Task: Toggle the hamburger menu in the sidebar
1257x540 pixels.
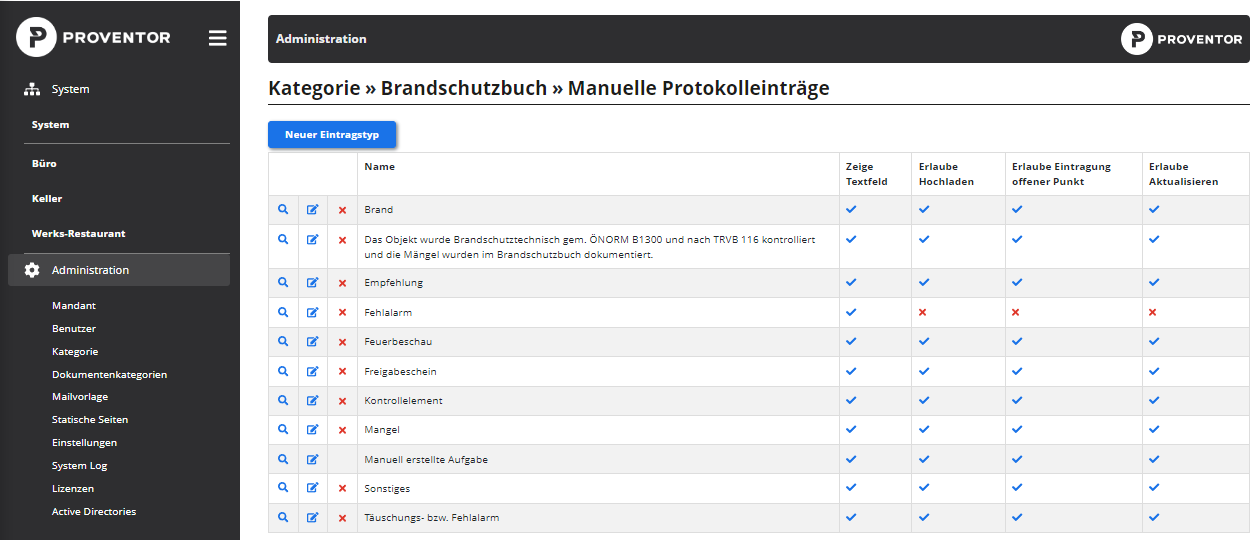Action: pos(217,38)
